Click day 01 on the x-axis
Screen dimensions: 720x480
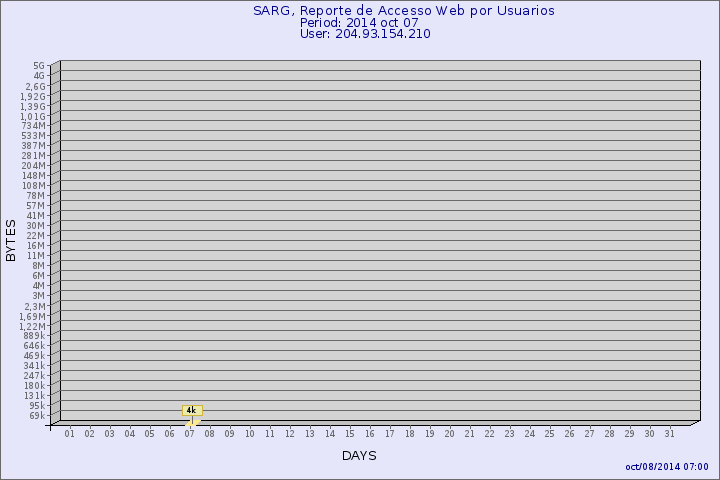point(70,433)
